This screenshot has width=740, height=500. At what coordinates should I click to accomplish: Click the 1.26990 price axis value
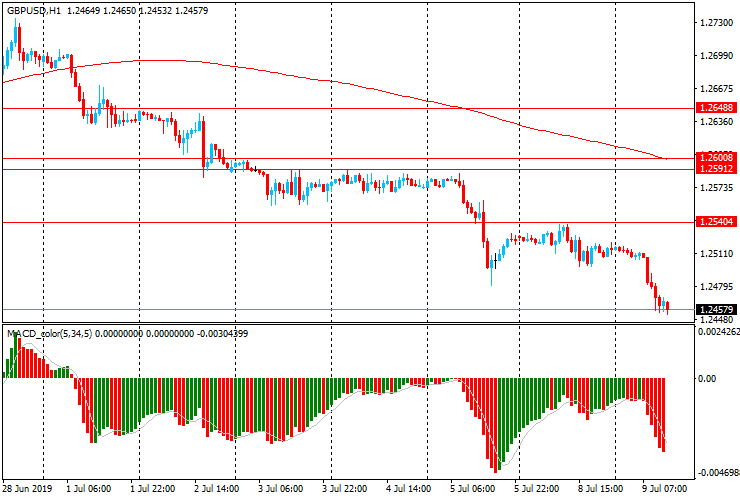click(717, 56)
